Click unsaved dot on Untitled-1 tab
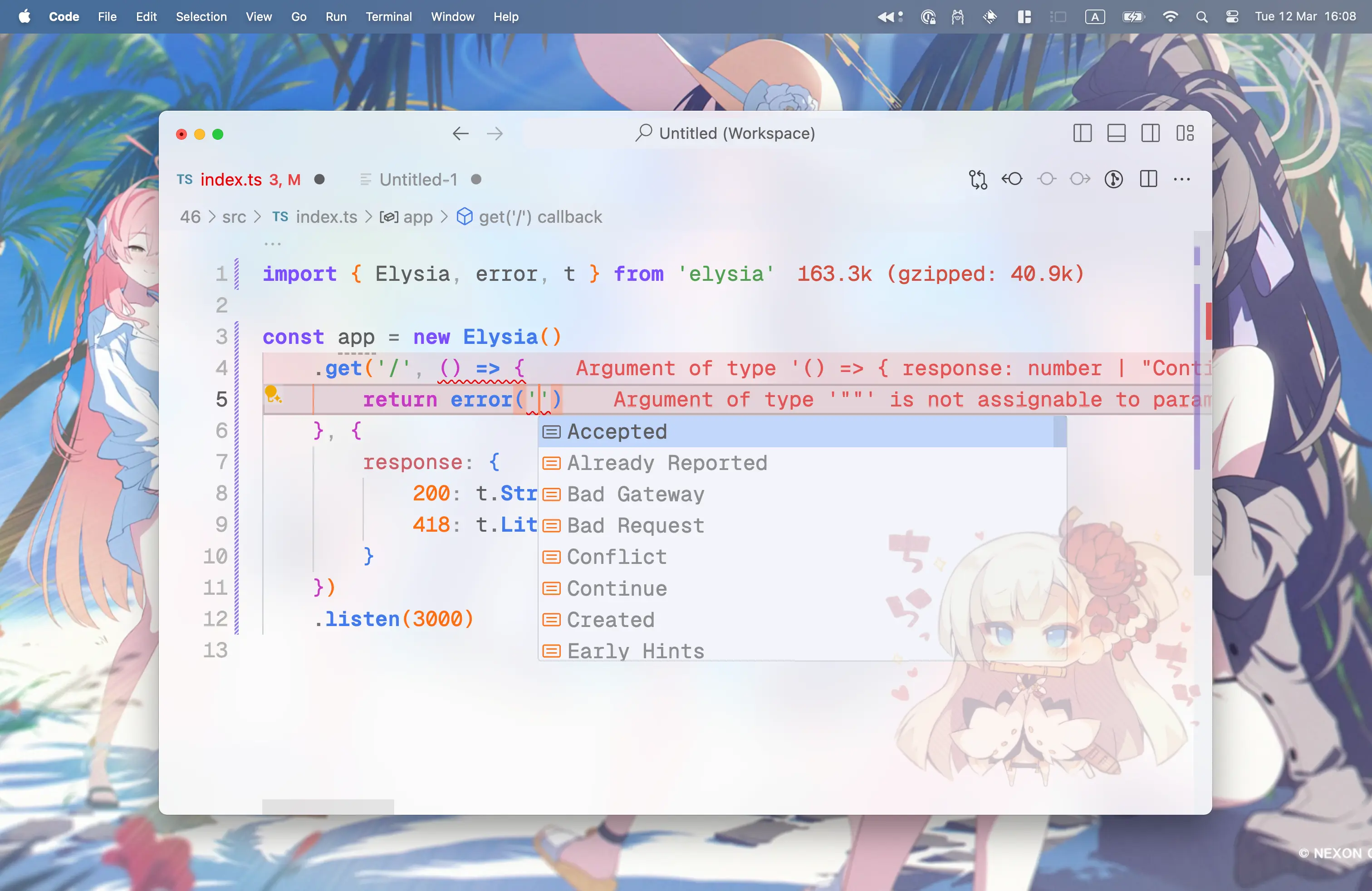 [x=478, y=179]
